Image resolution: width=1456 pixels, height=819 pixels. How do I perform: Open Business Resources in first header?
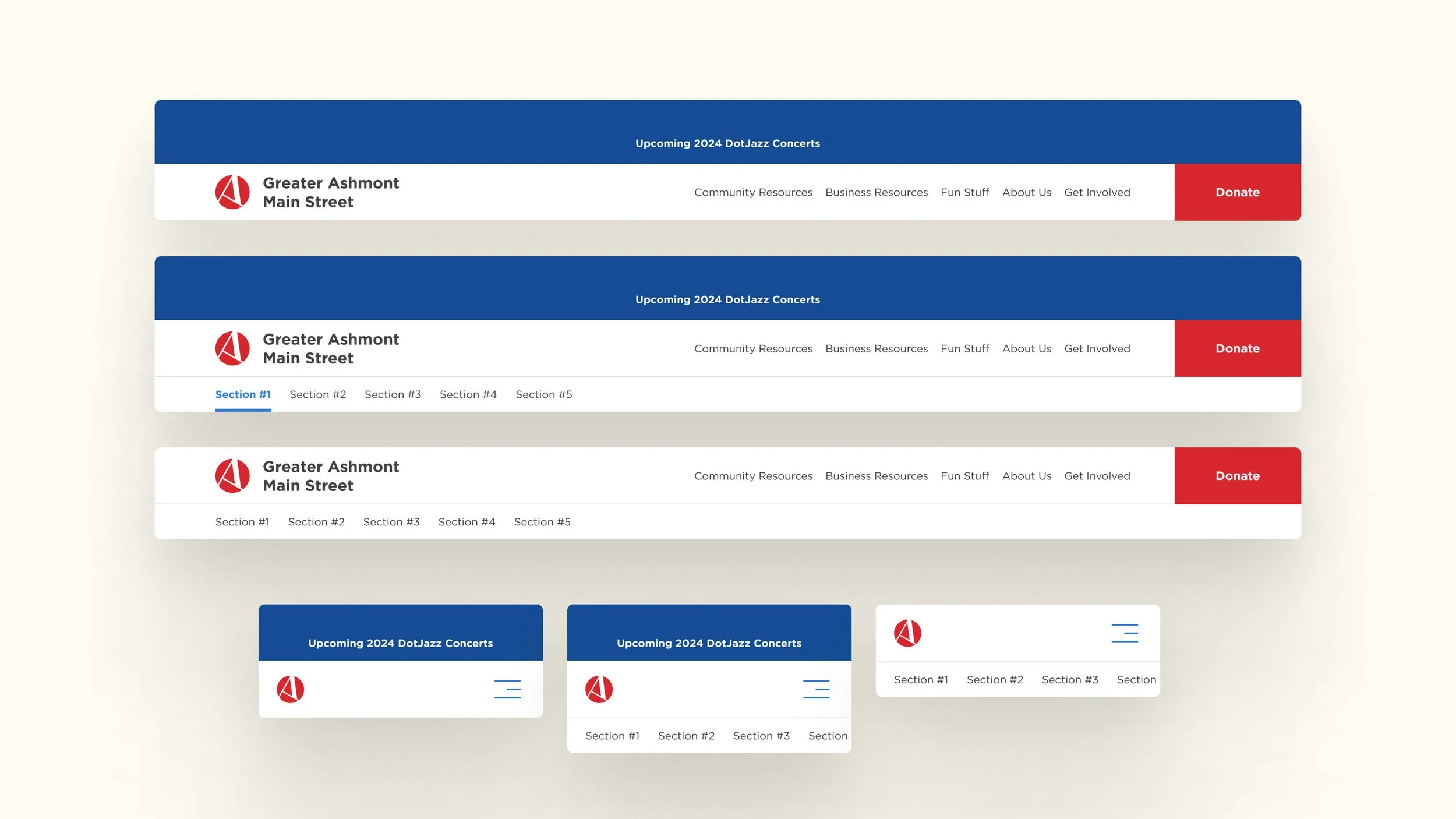click(877, 192)
